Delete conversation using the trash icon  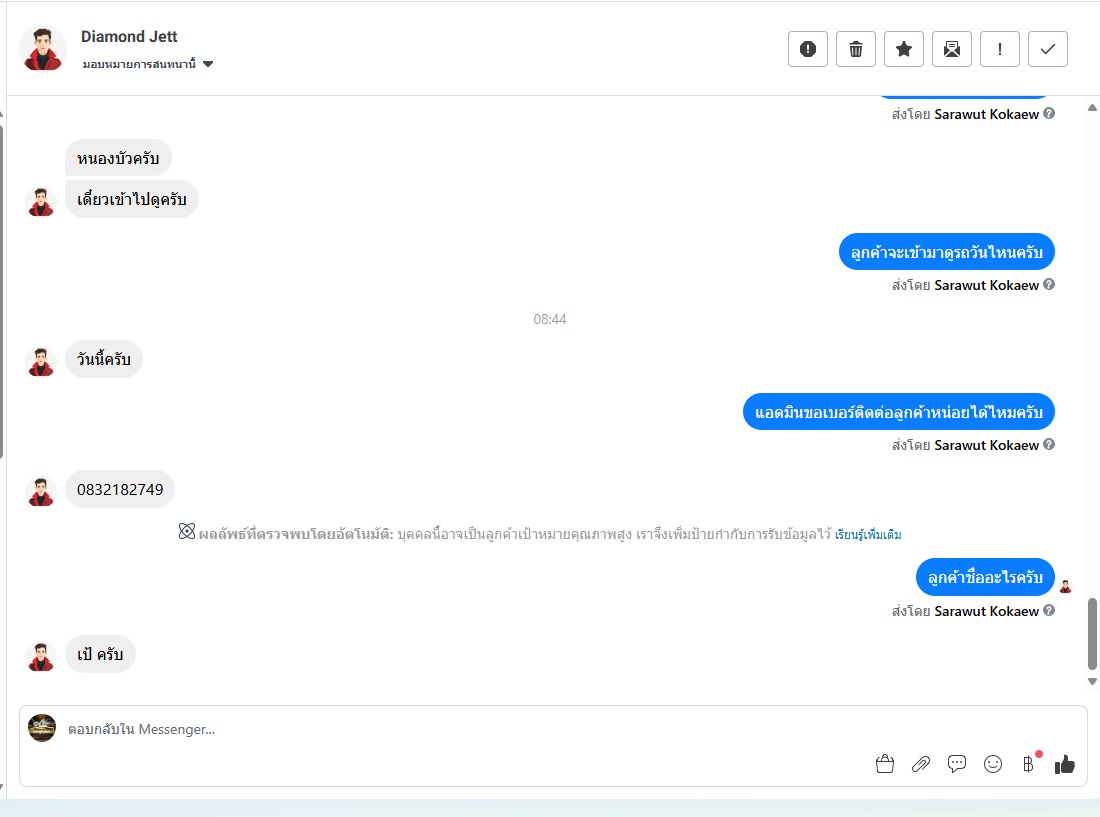coord(856,49)
